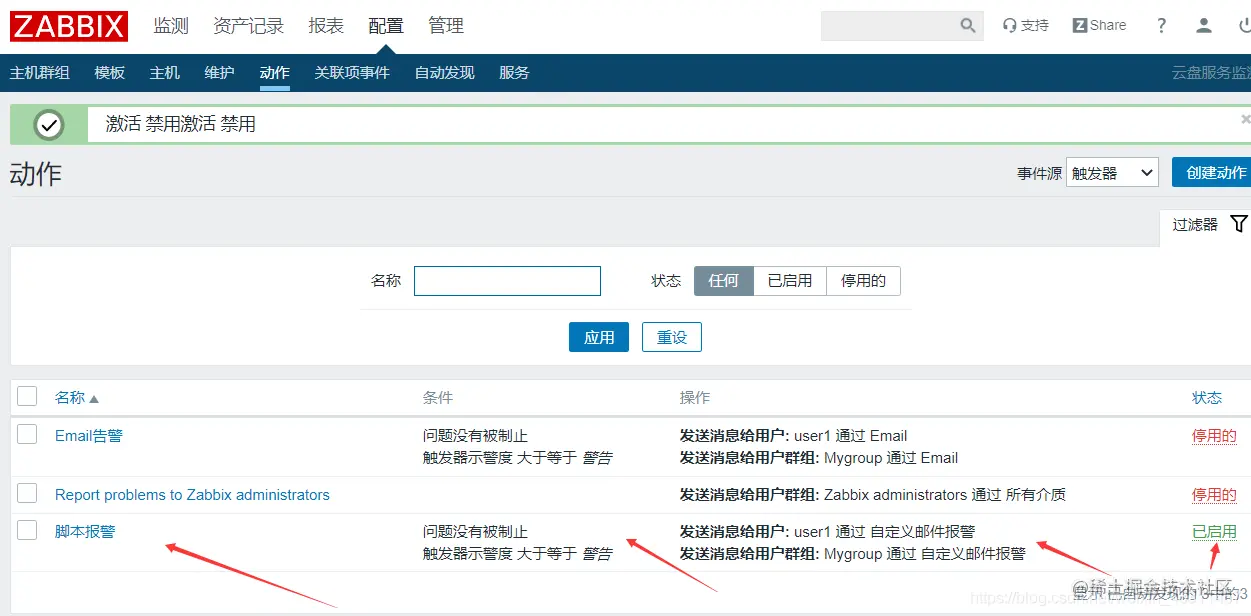Image resolution: width=1251 pixels, height=616 pixels.
Task: Go to 关联项事件 submenu
Action: tap(352, 73)
